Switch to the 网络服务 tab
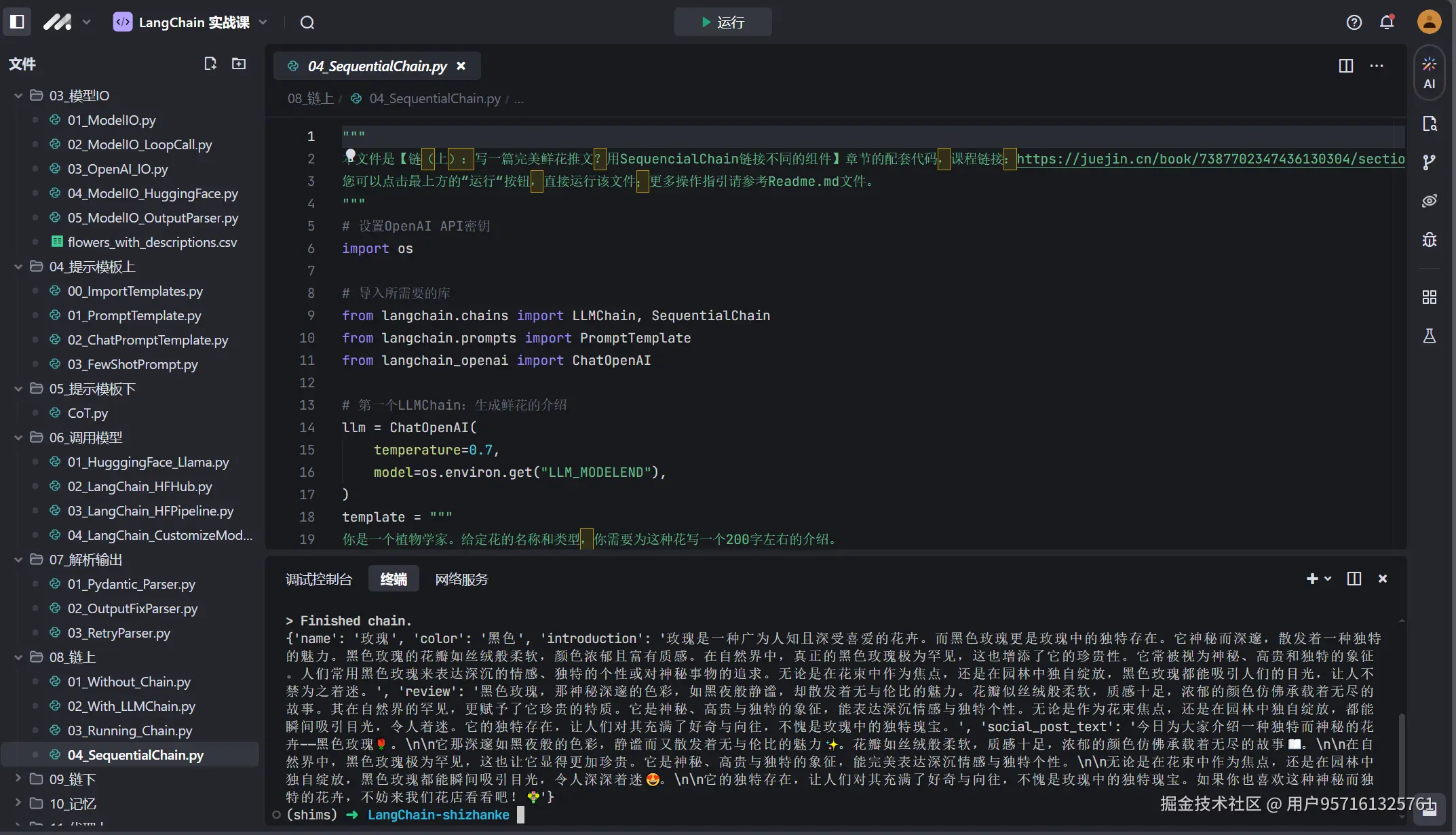1456x835 pixels. [x=461, y=579]
